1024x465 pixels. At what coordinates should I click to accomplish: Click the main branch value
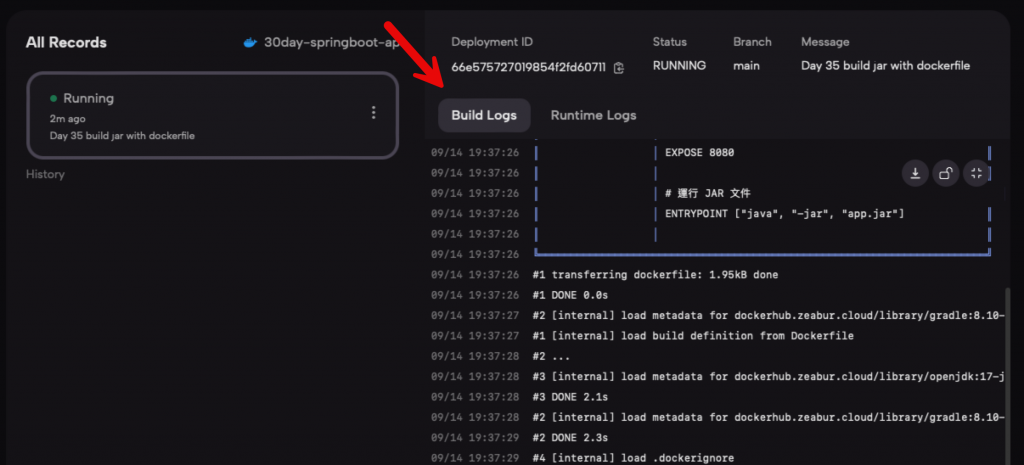746,66
